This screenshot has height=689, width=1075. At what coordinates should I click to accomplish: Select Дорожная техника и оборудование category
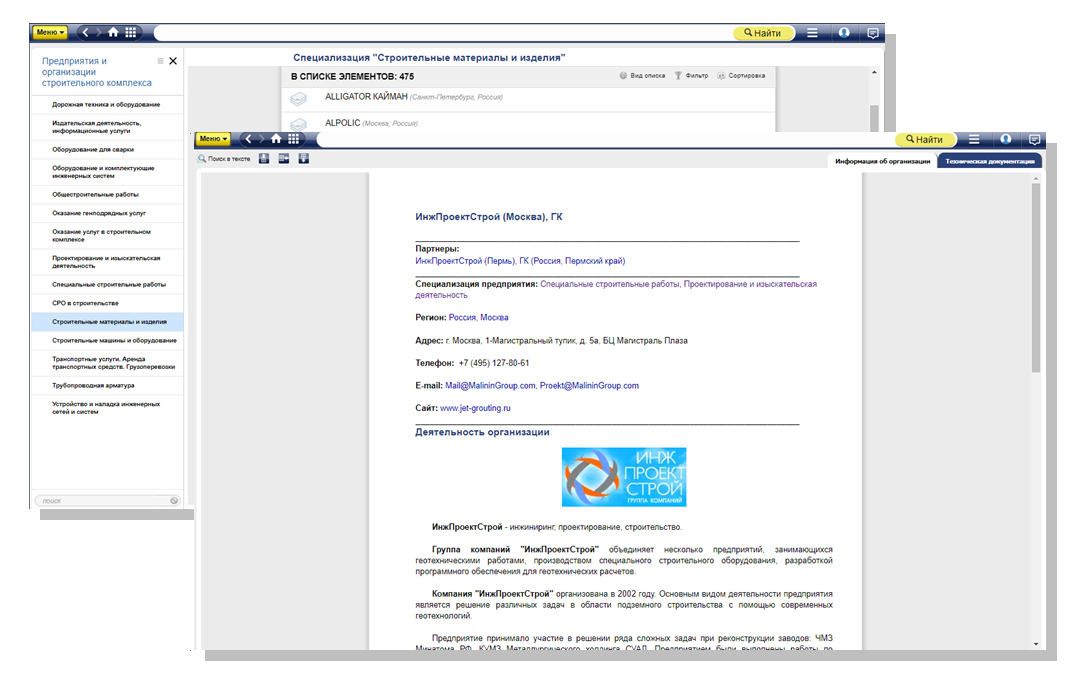pyautogui.click(x=108, y=105)
